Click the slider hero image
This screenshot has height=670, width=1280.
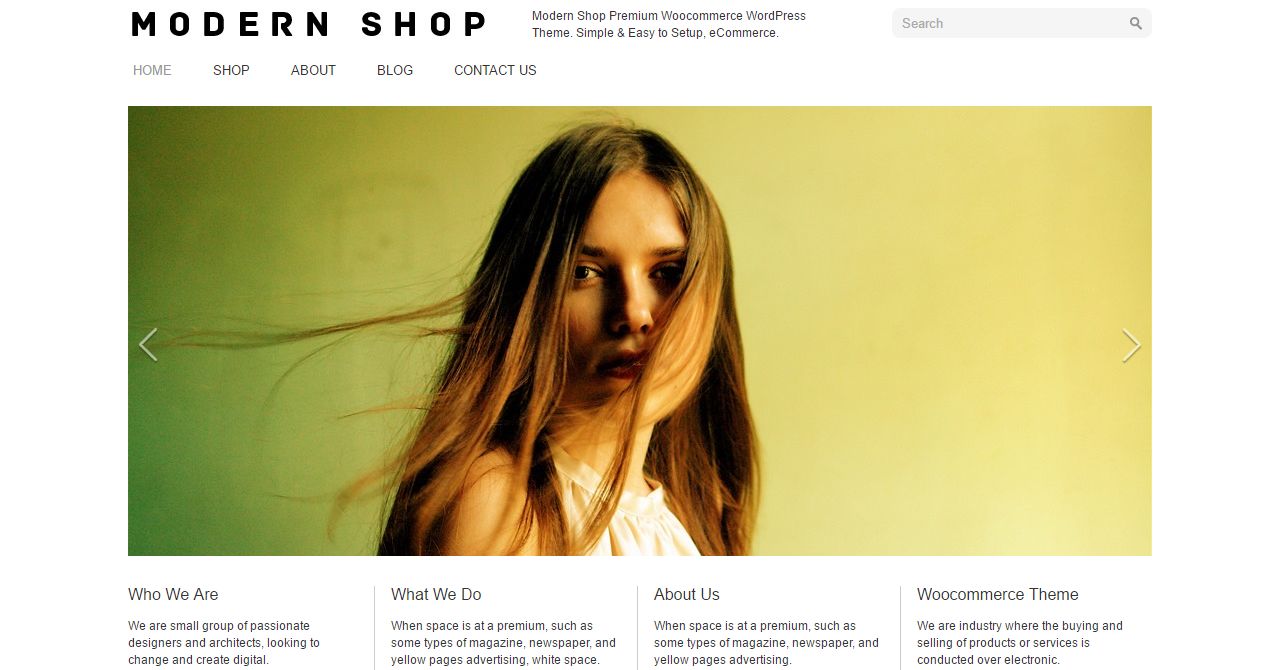640,331
